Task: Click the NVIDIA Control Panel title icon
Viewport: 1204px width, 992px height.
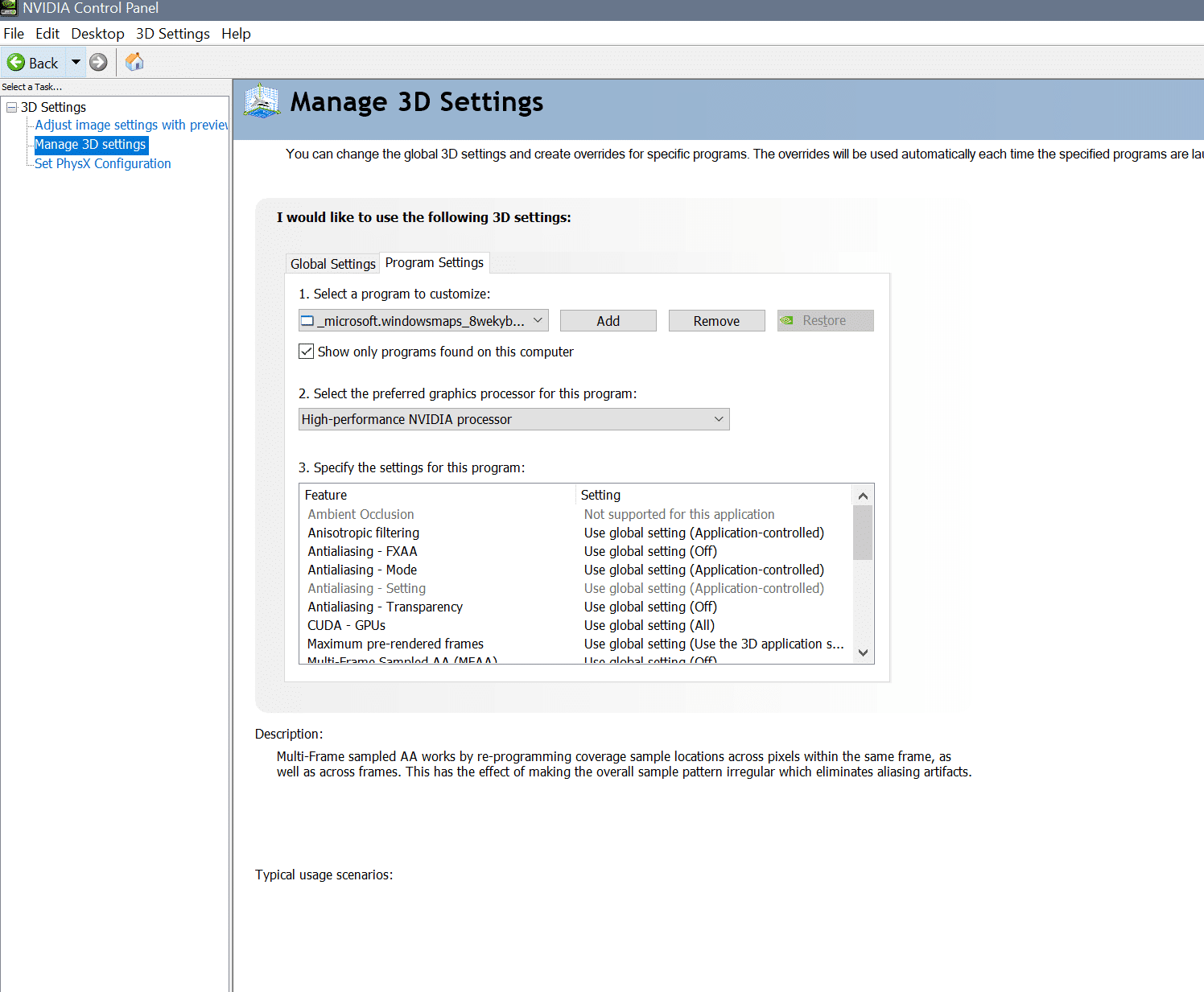Action: click(9, 8)
